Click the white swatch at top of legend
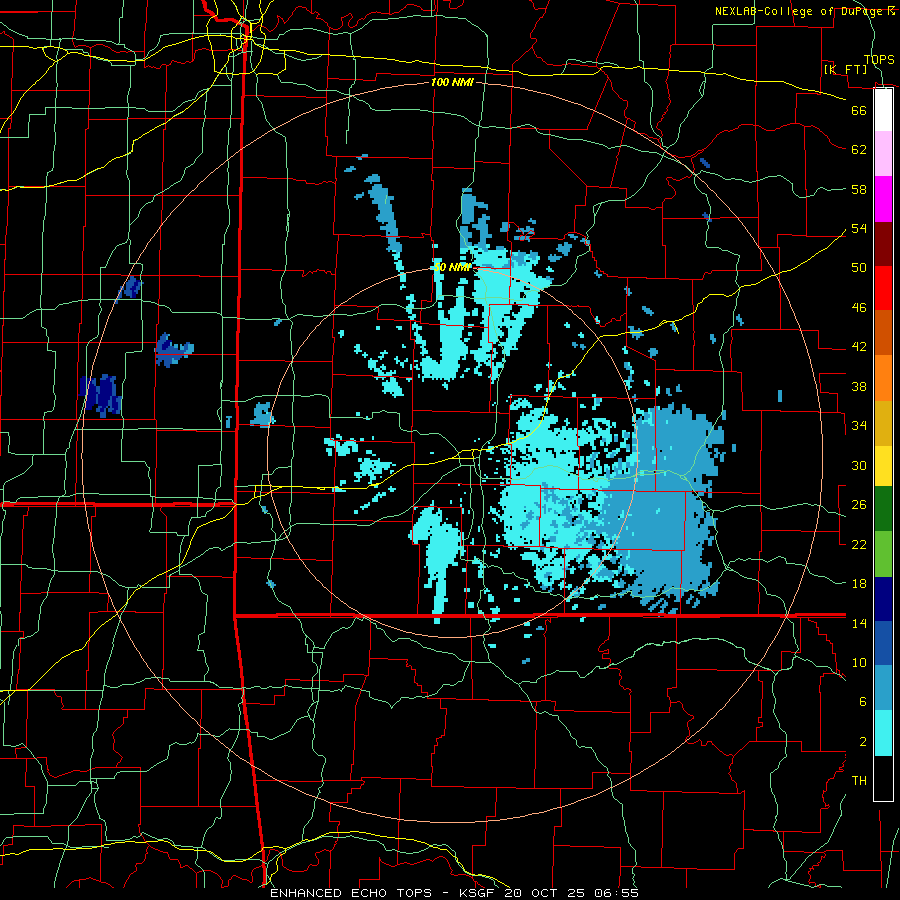This screenshot has width=900, height=900. click(883, 110)
